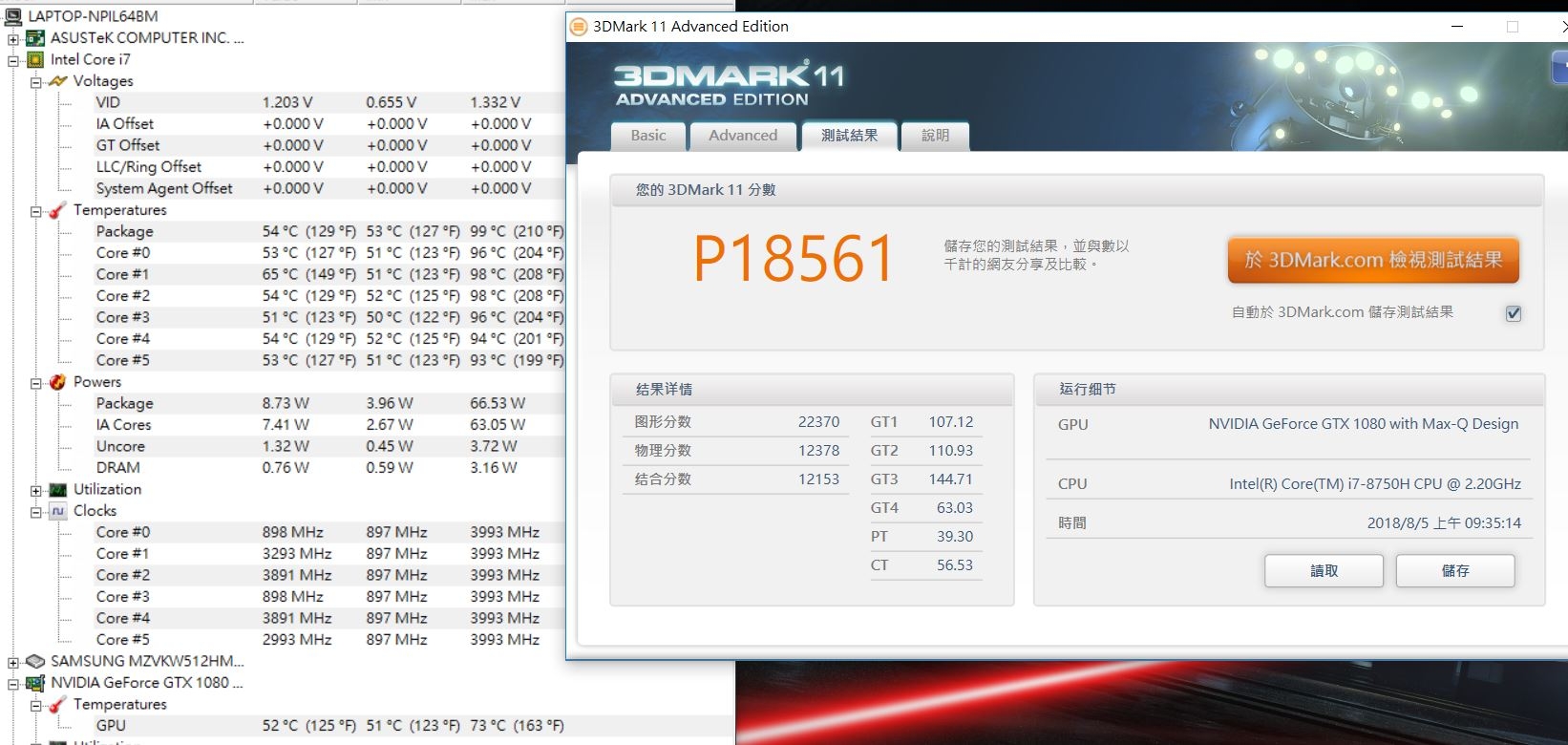
Task: Click the 图形分数 value 22370
Action: tap(819, 422)
